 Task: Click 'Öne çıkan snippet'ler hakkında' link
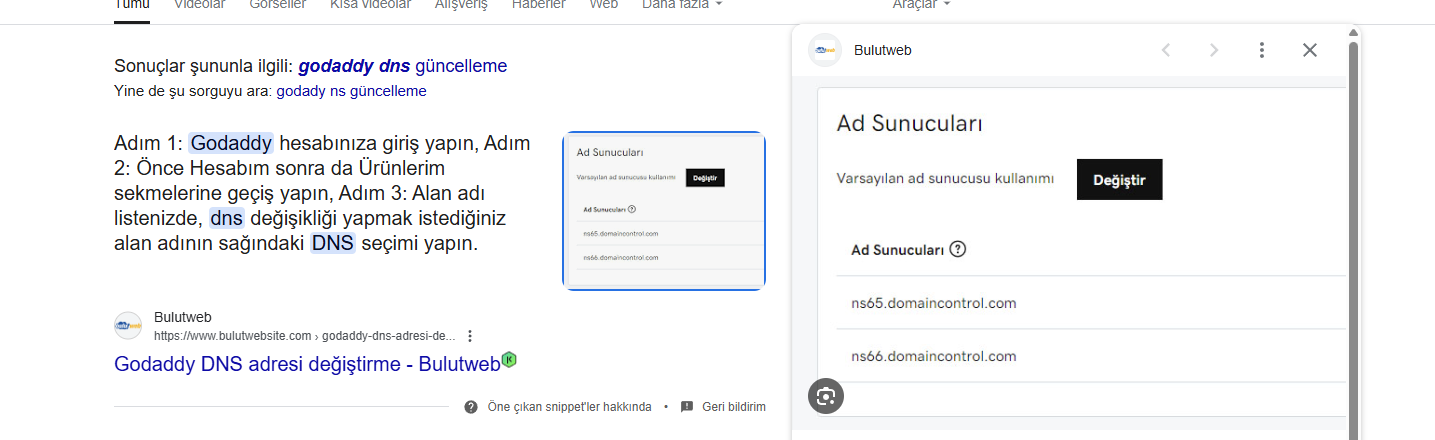[x=569, y=407]
